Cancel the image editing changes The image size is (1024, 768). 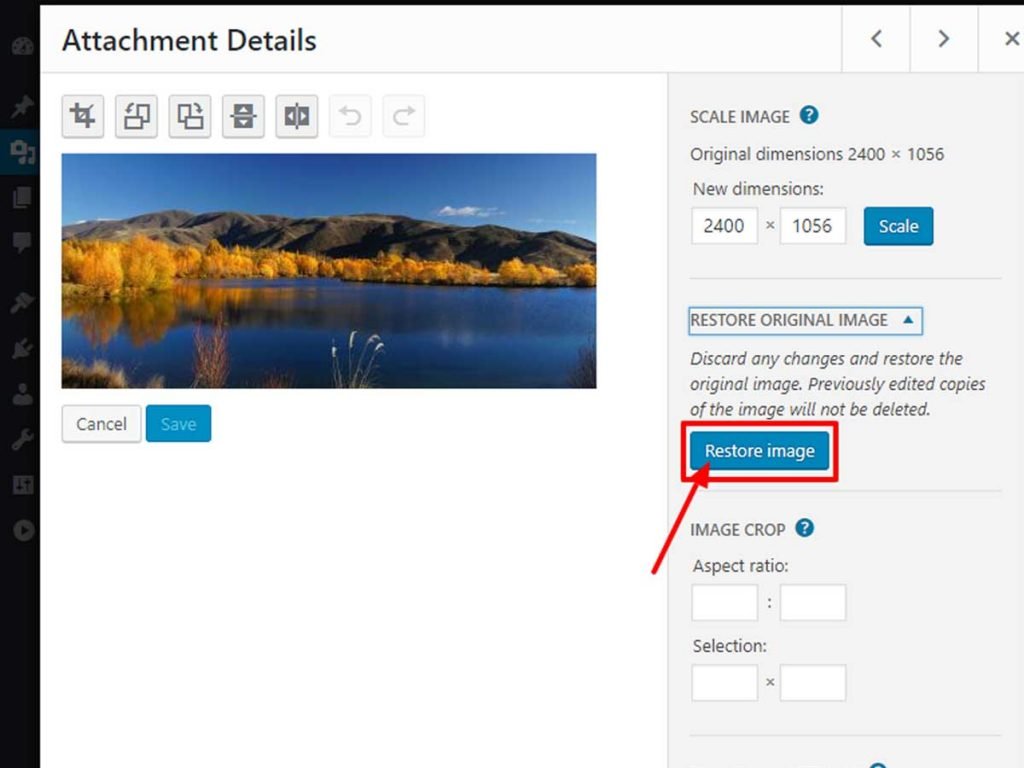pos(100,423)
